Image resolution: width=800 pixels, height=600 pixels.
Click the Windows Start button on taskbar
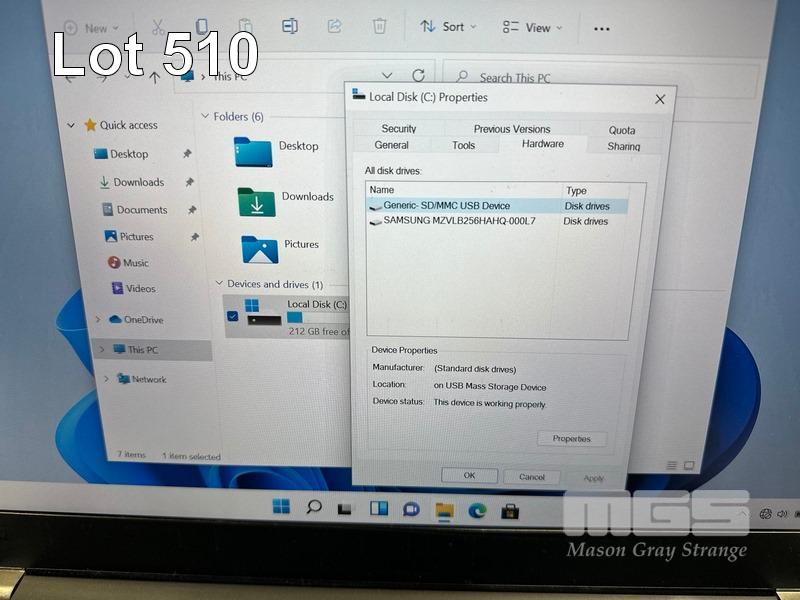point(281,507)
